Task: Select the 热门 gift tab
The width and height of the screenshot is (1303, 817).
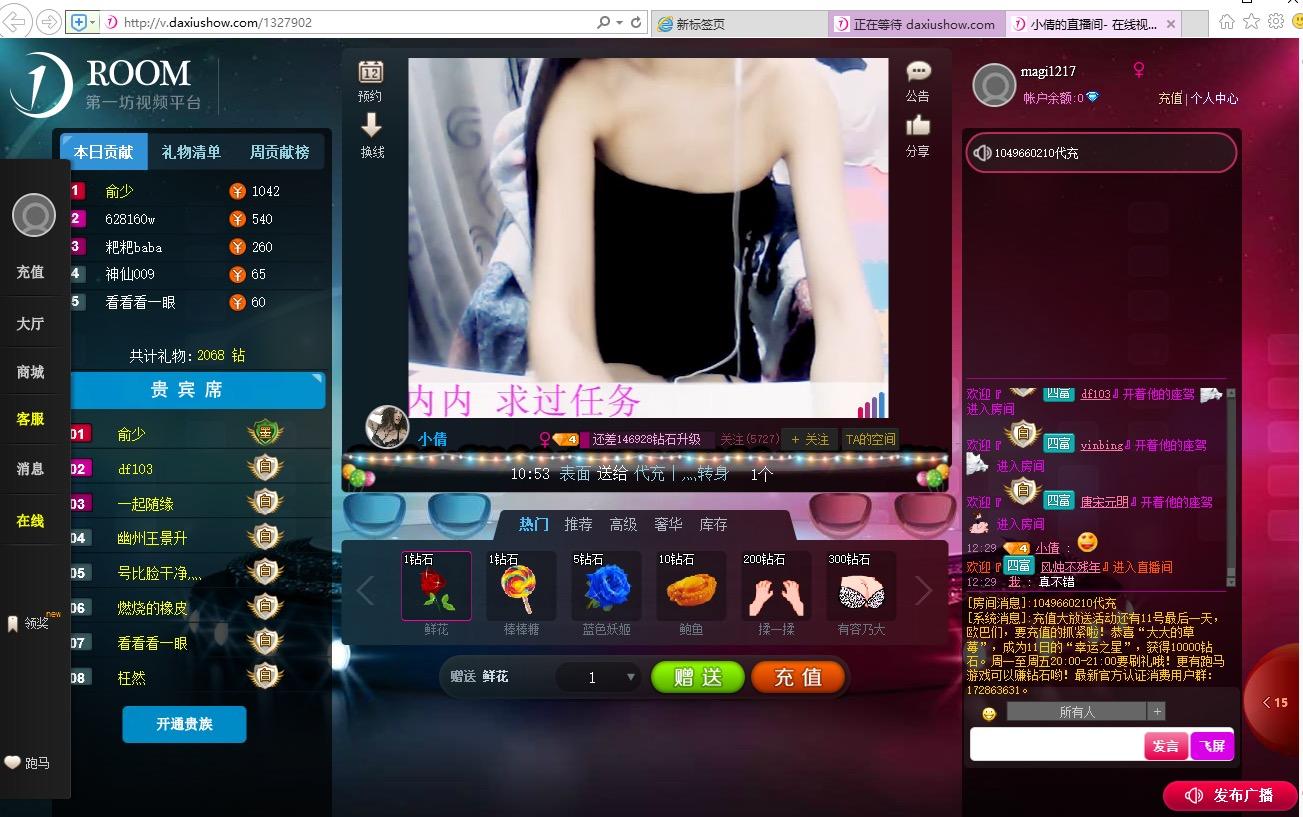Action: 534,524
